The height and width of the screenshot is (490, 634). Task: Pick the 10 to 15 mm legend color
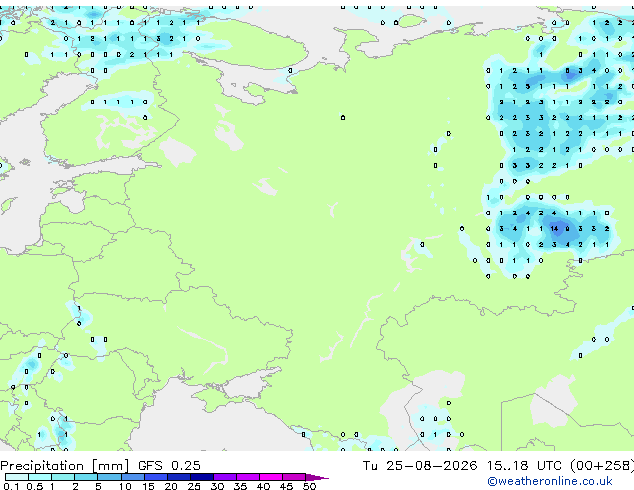click(132, 477)
